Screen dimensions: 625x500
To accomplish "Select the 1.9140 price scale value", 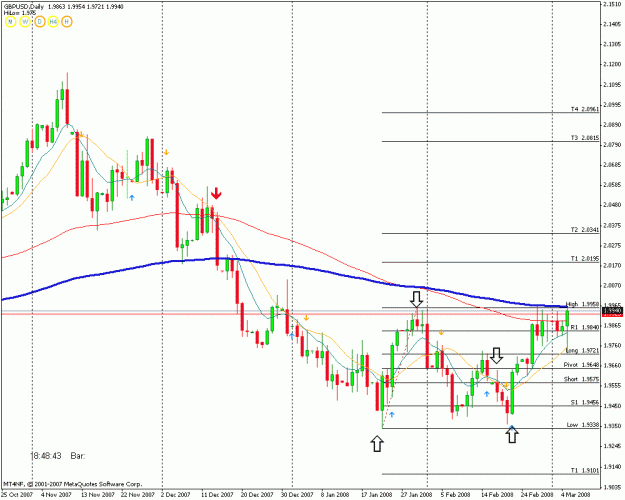I will 613,466.
